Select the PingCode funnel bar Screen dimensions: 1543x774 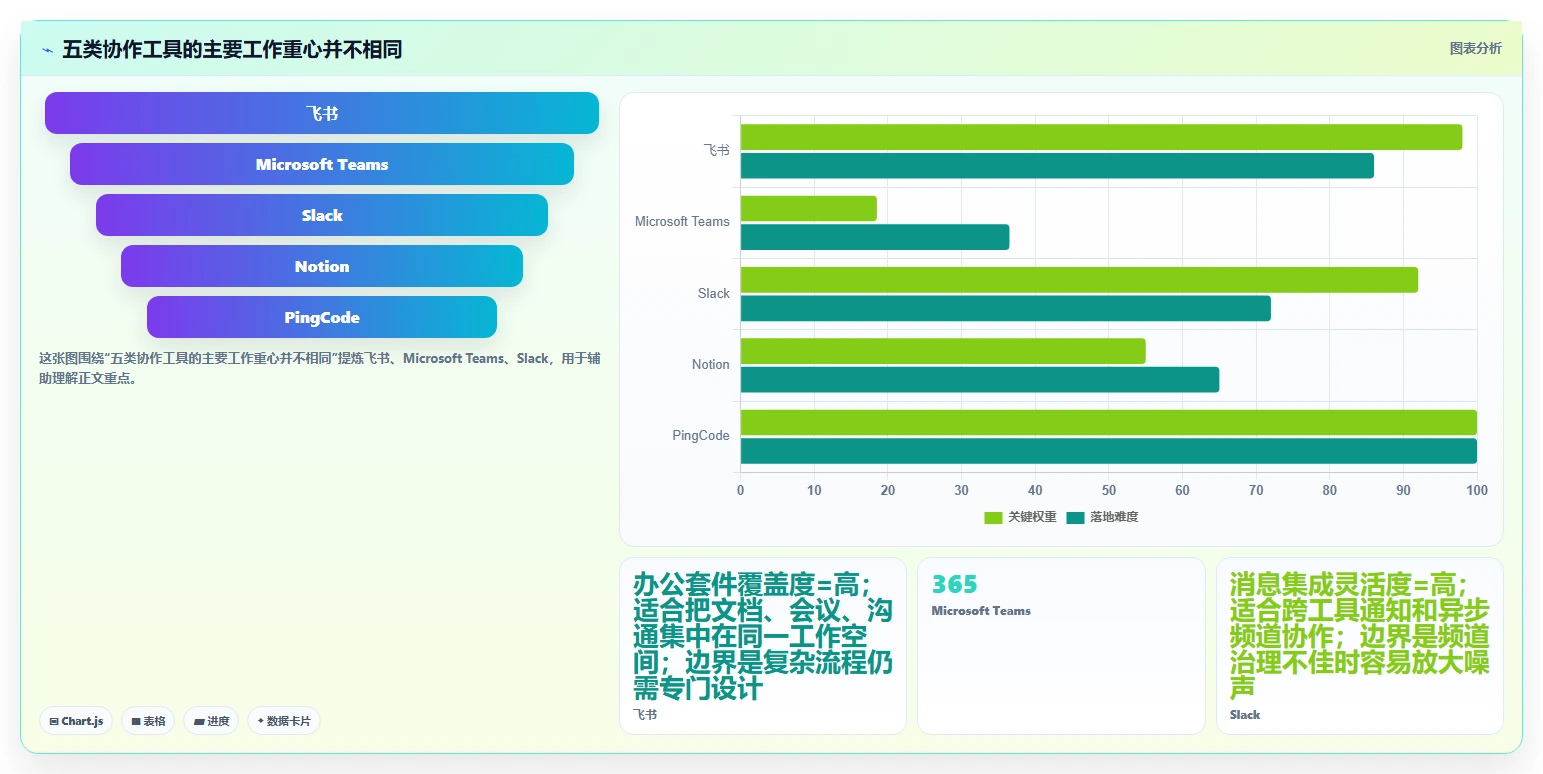pyautogui.click(x=322, y=317)
